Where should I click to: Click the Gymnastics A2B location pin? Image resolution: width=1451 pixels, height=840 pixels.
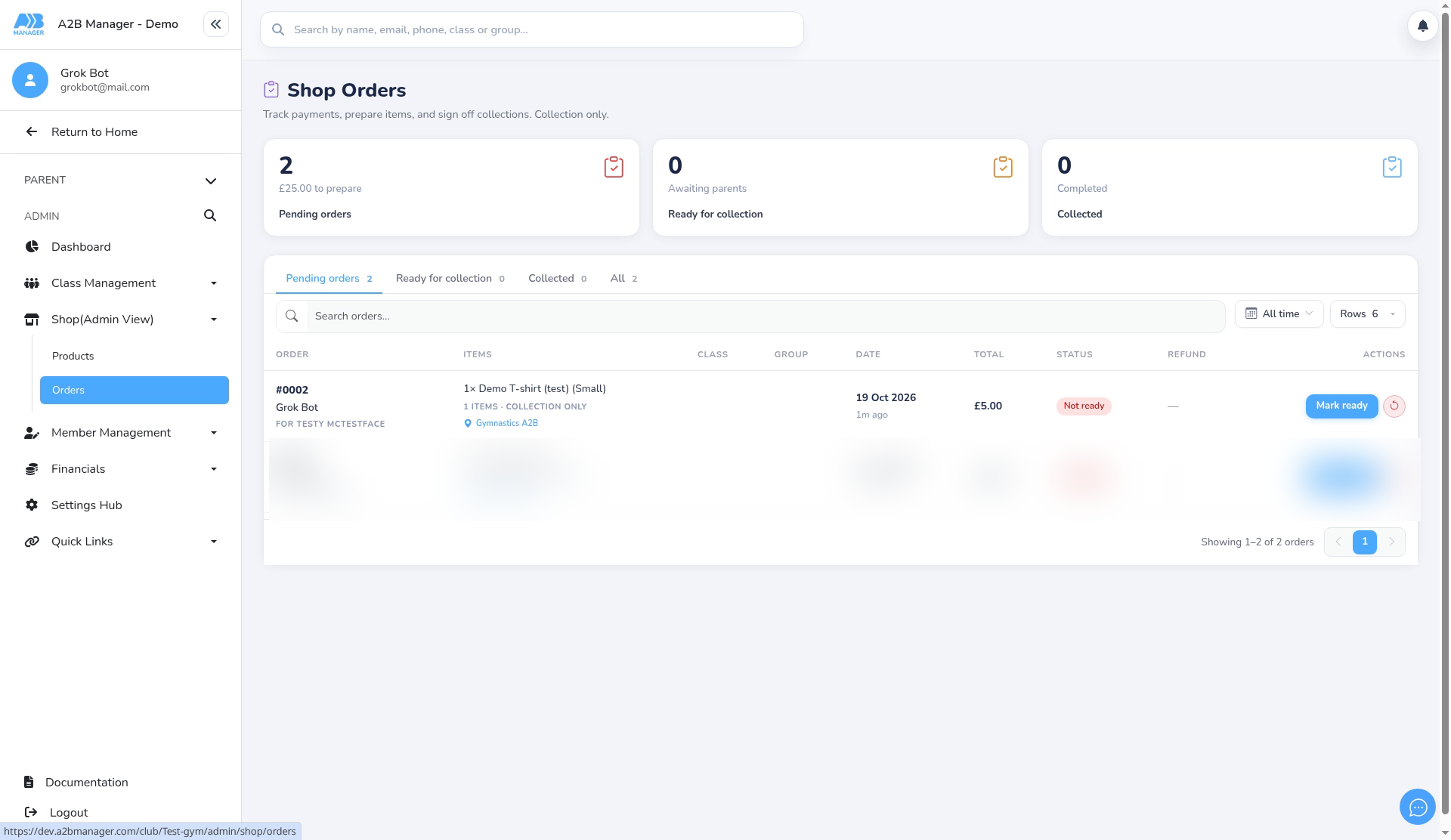coord(468,424)
